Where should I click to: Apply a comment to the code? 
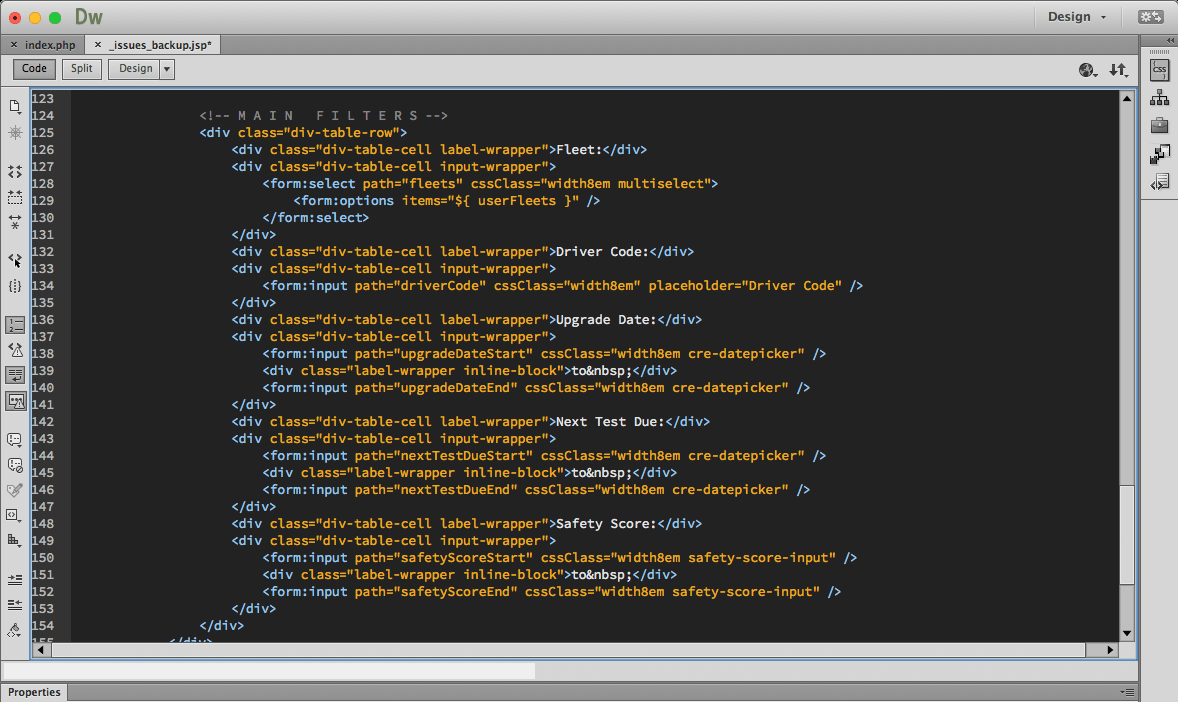(x=15, y=440)
